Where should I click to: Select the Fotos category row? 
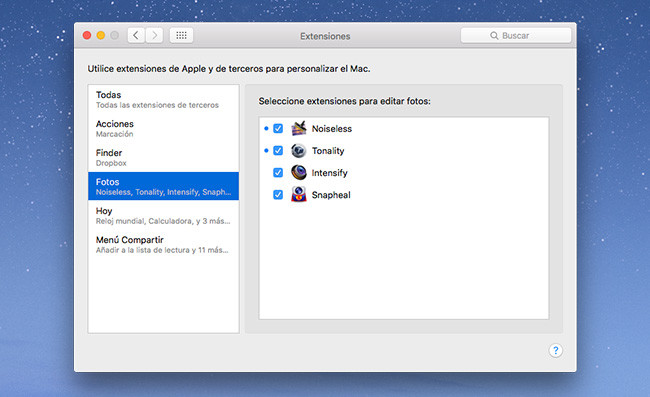click(x=163, y=186)
